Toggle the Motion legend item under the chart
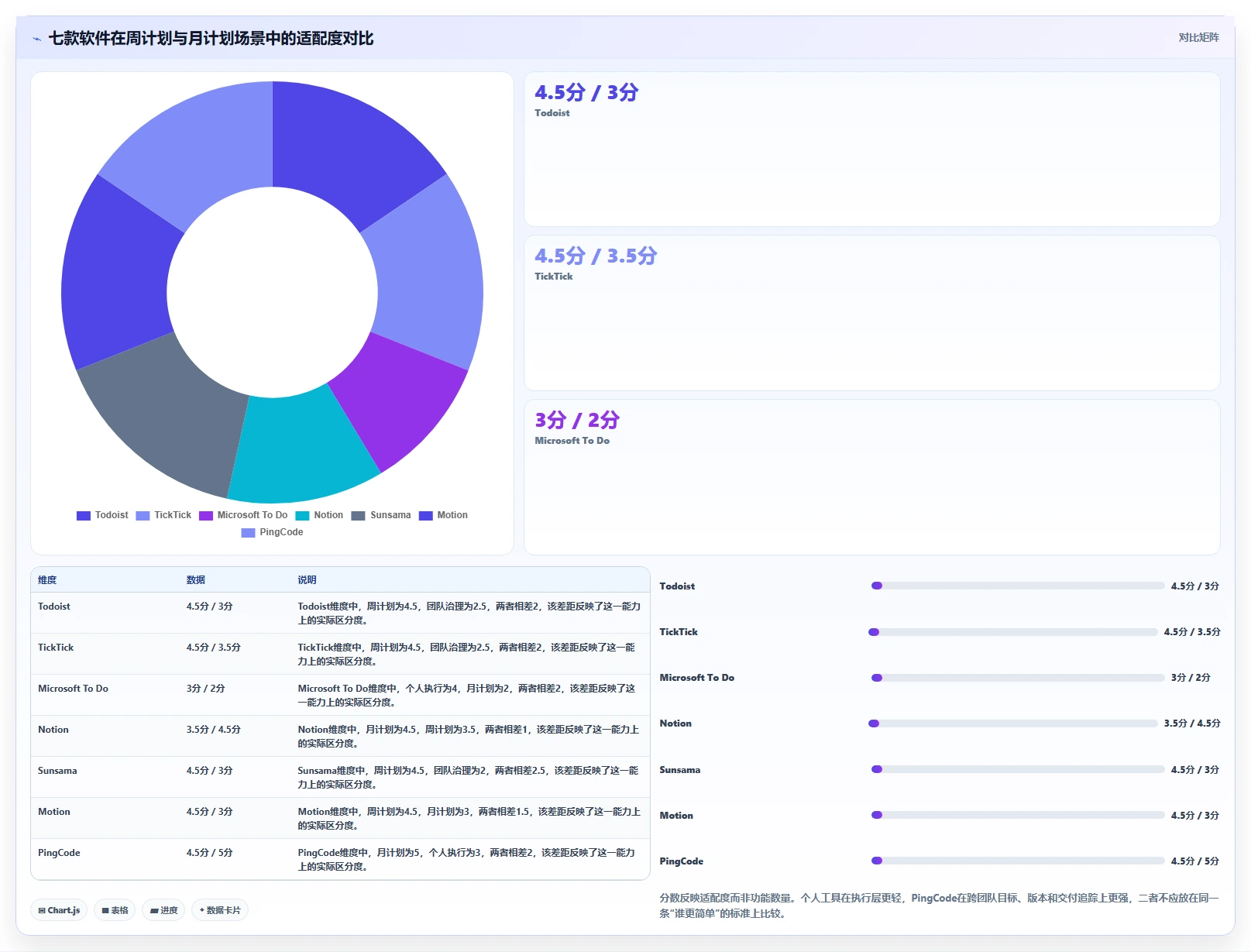Viewport: 1251px width, 952px height. 443,515
